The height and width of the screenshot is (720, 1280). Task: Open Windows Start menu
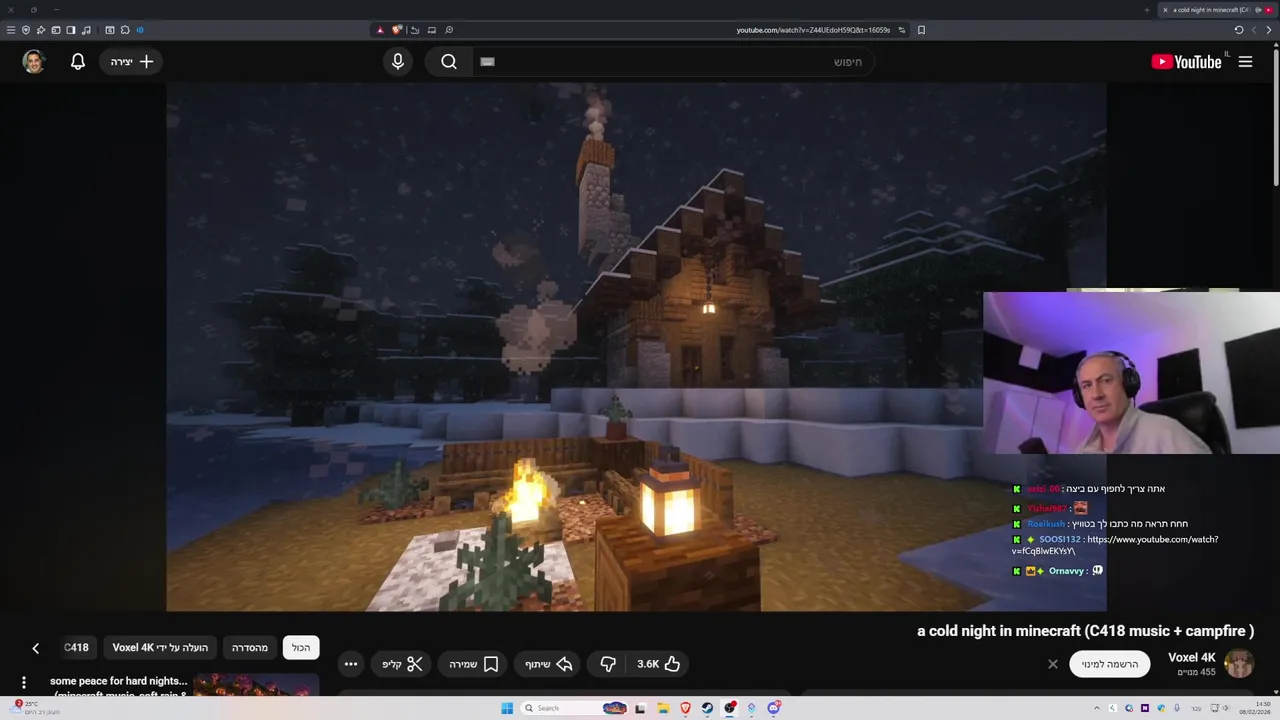pos(507,708)
